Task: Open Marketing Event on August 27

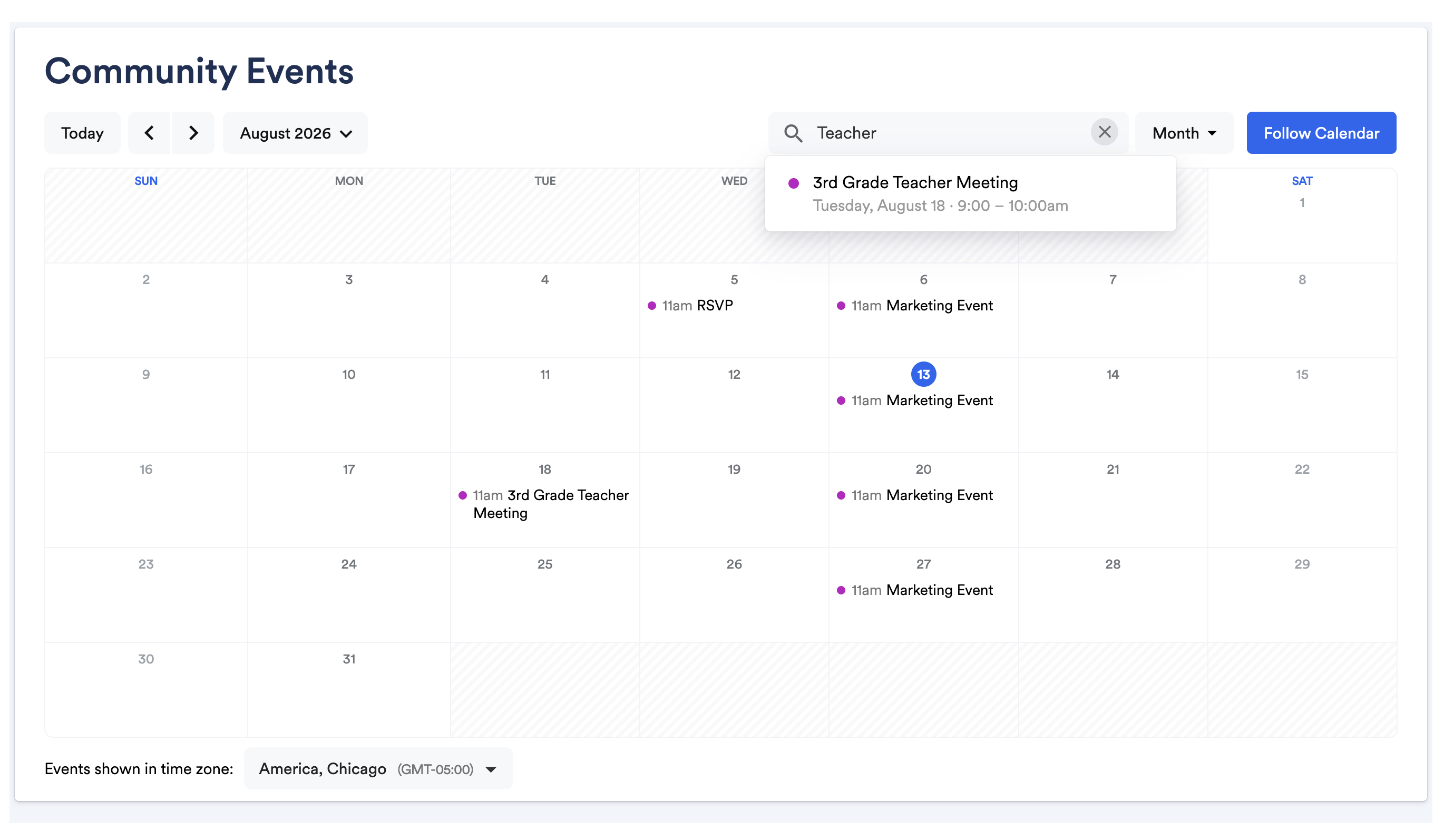Action: pos(915,590)
